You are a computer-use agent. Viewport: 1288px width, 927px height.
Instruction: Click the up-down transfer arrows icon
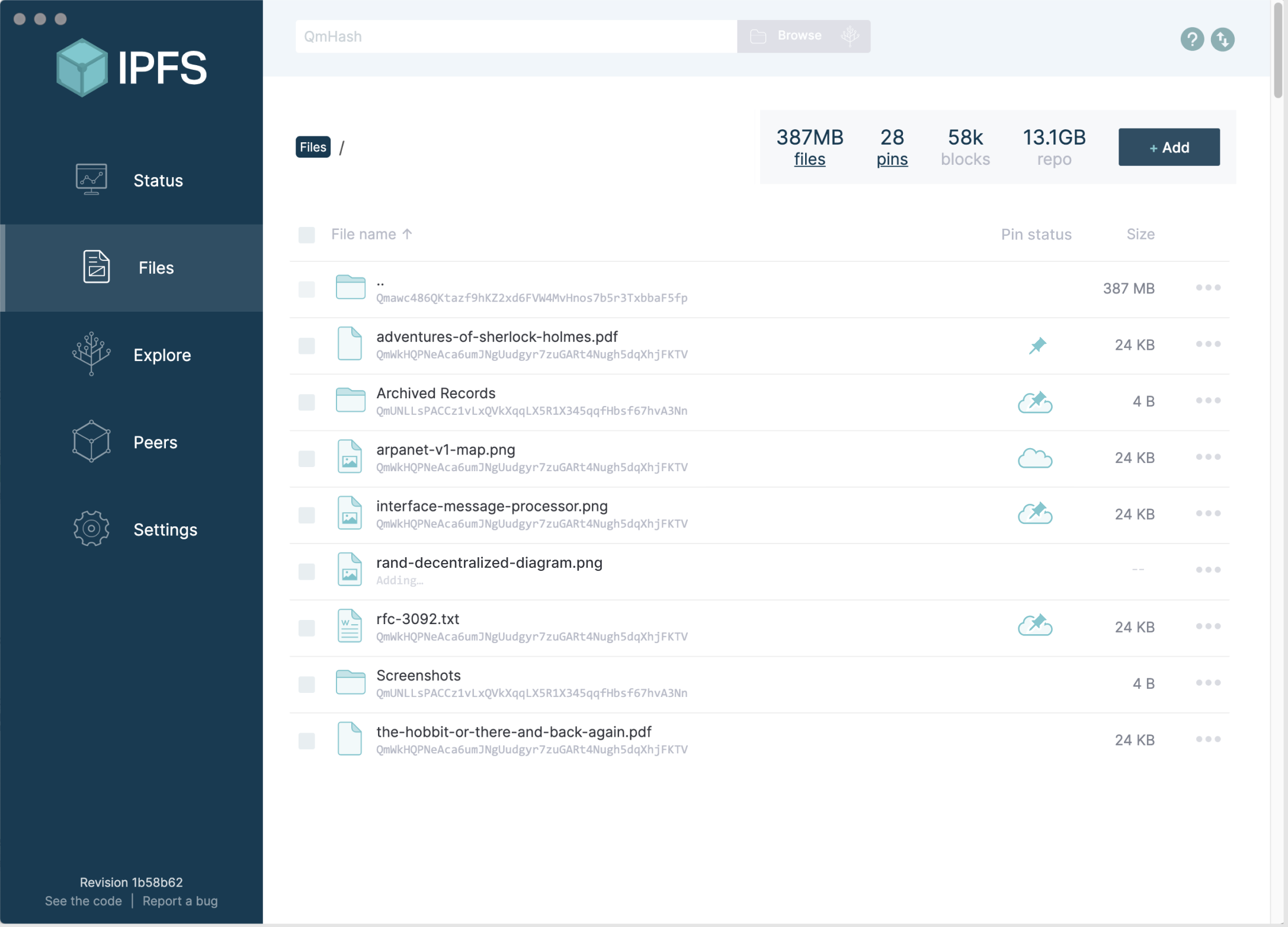coord(1222,39)
